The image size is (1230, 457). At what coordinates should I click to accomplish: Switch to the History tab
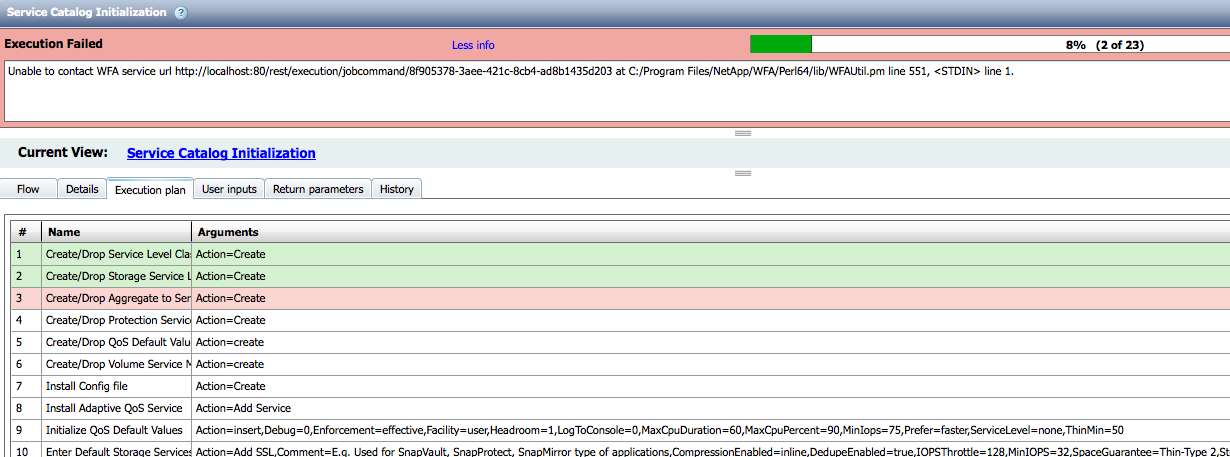[x=397, y=189]
